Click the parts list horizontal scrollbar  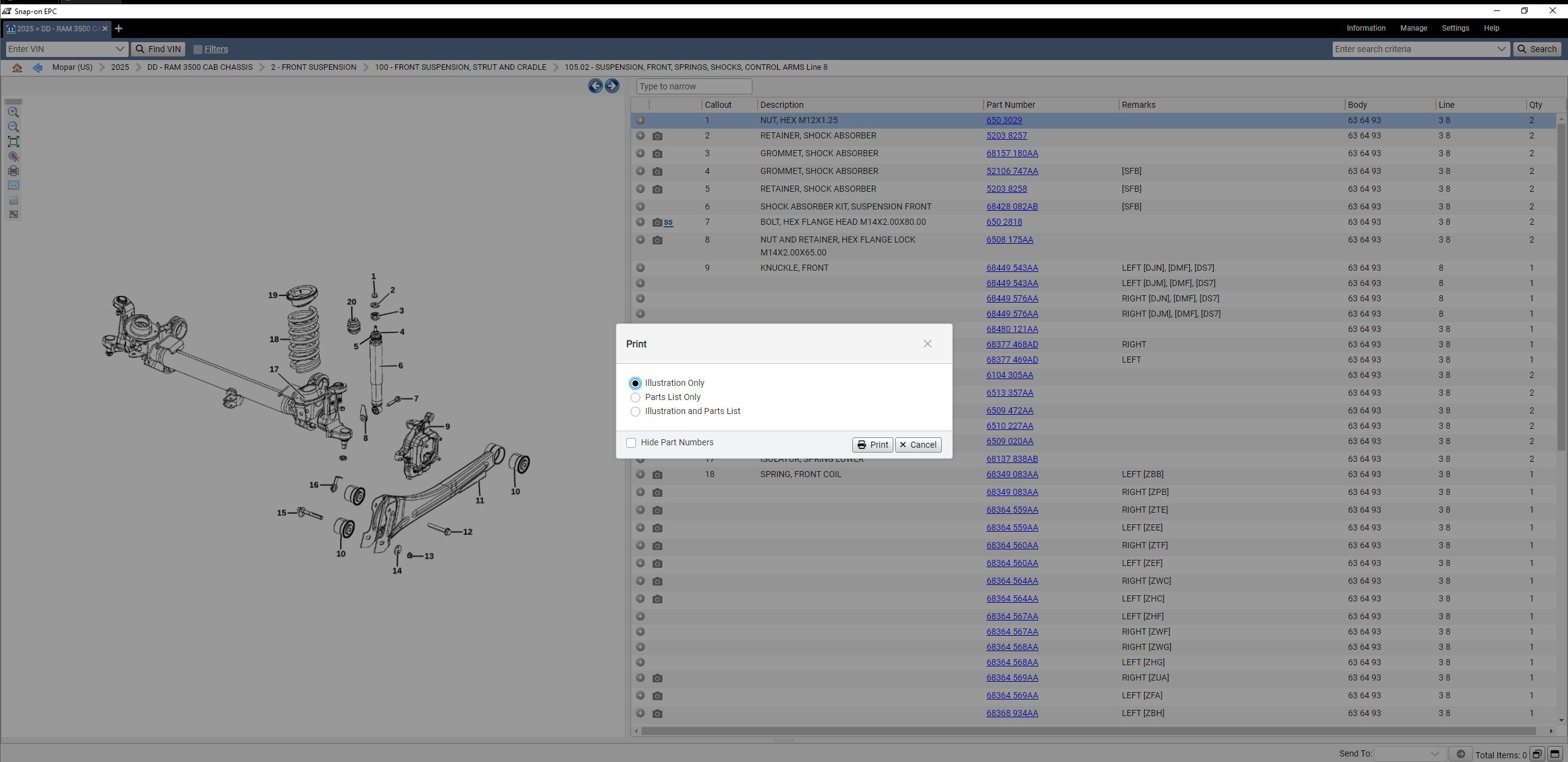click(1088, 731)
